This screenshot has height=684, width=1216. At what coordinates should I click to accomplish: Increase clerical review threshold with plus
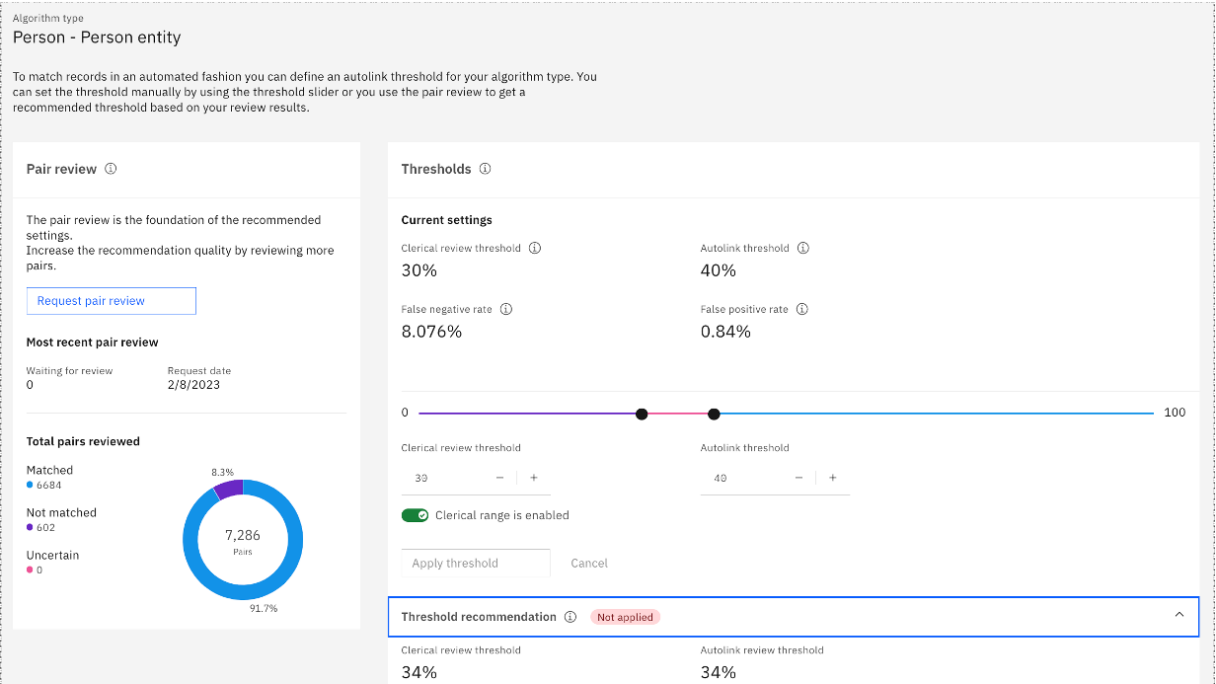click(x=534, y=478)
